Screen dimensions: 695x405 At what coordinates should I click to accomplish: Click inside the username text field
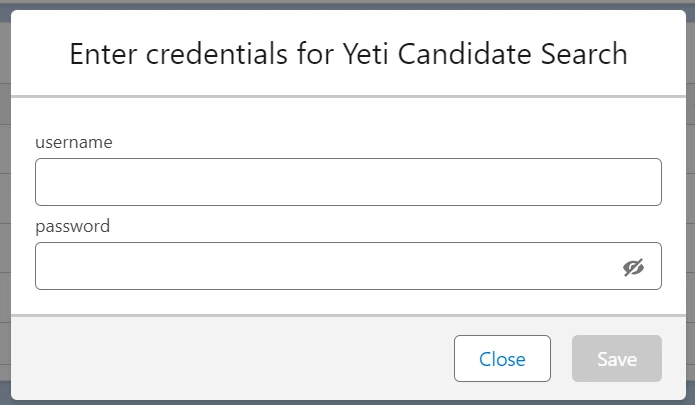click(348, 182)
